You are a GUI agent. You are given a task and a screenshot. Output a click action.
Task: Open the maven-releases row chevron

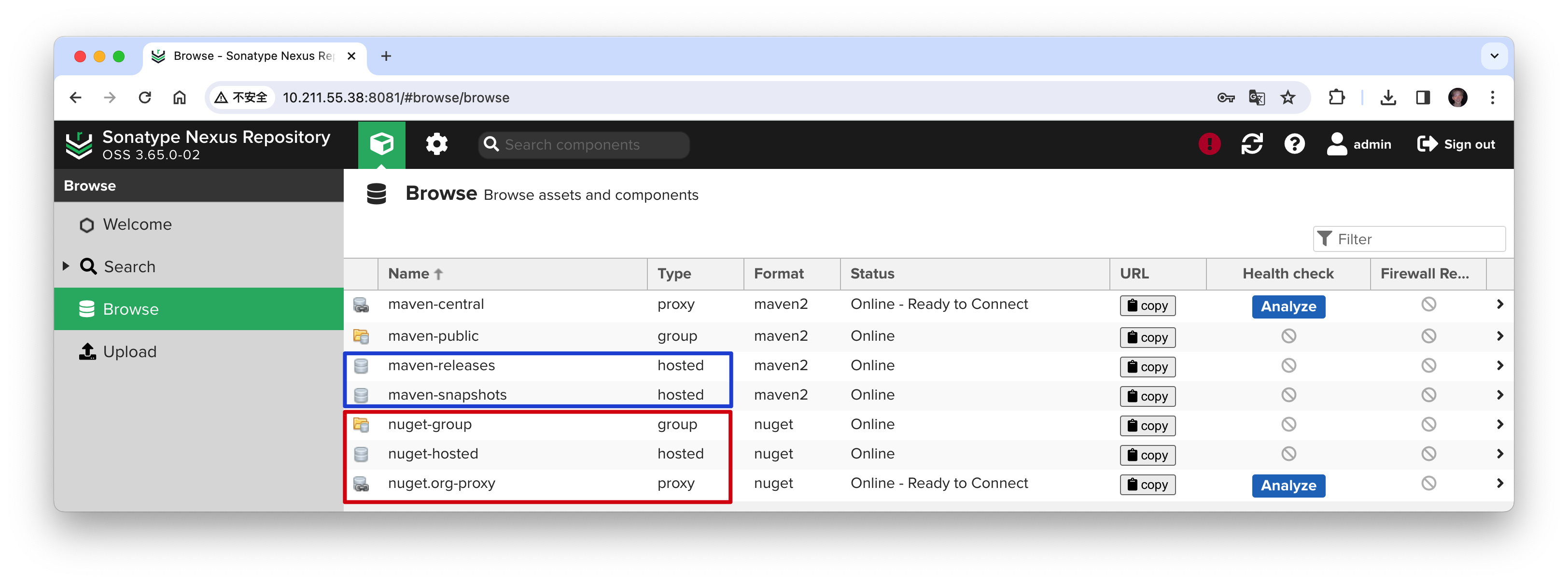click(x=1499, y=365)
